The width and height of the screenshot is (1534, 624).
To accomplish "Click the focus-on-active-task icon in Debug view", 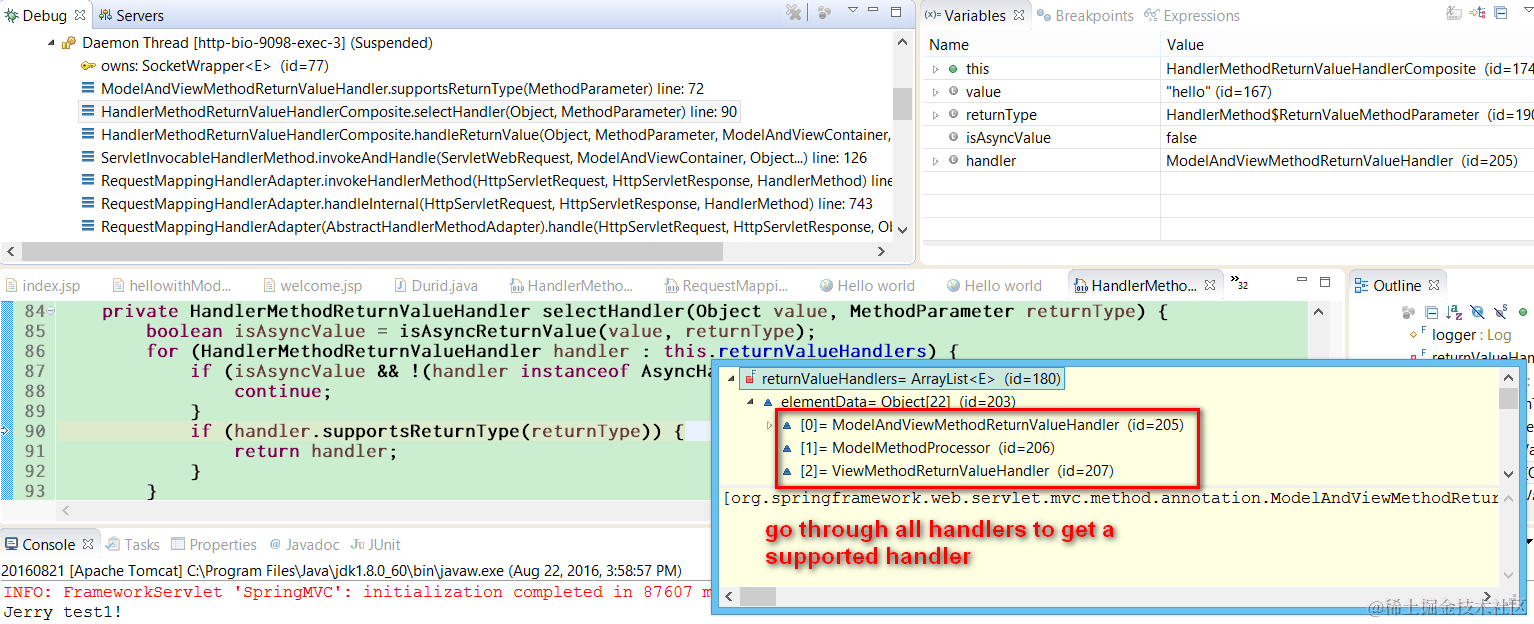I will (824, 13).
